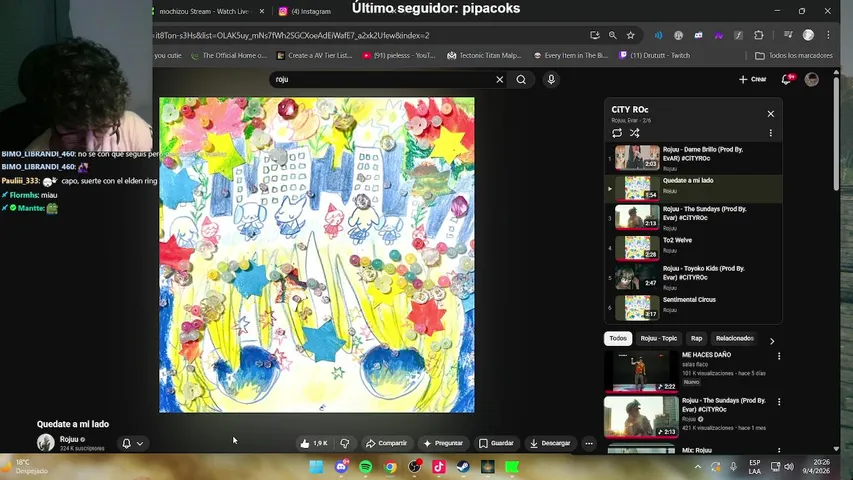Screen dimensions: 853x480
Task: Dislike the video
Action: 345,444
